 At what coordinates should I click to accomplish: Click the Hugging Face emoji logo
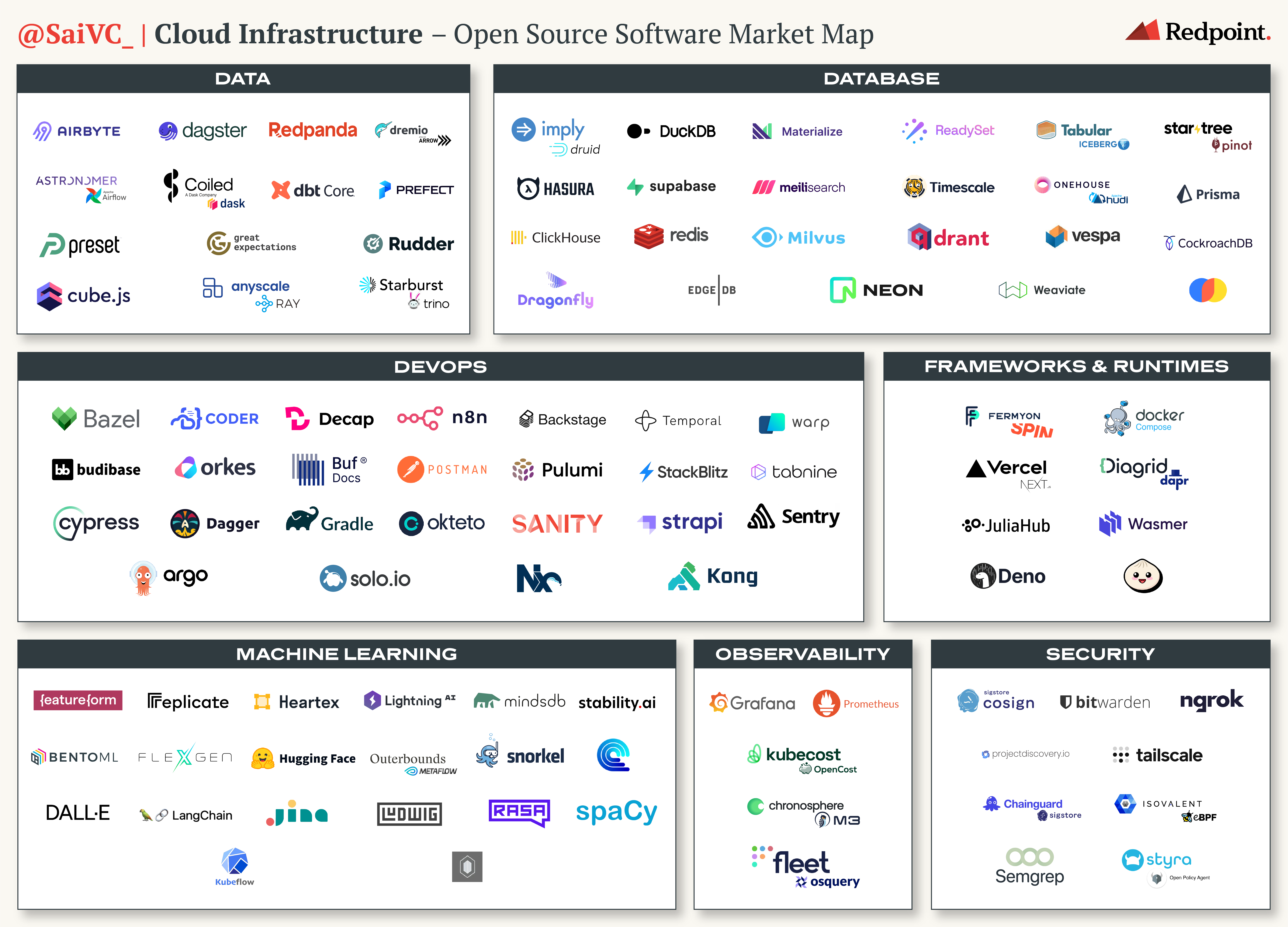pos(263,758)
